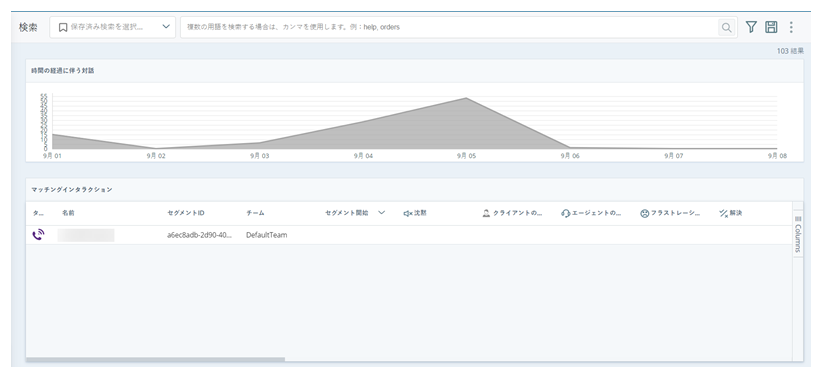Sort by the フラストレーシ column header

[x=676, y=214]
